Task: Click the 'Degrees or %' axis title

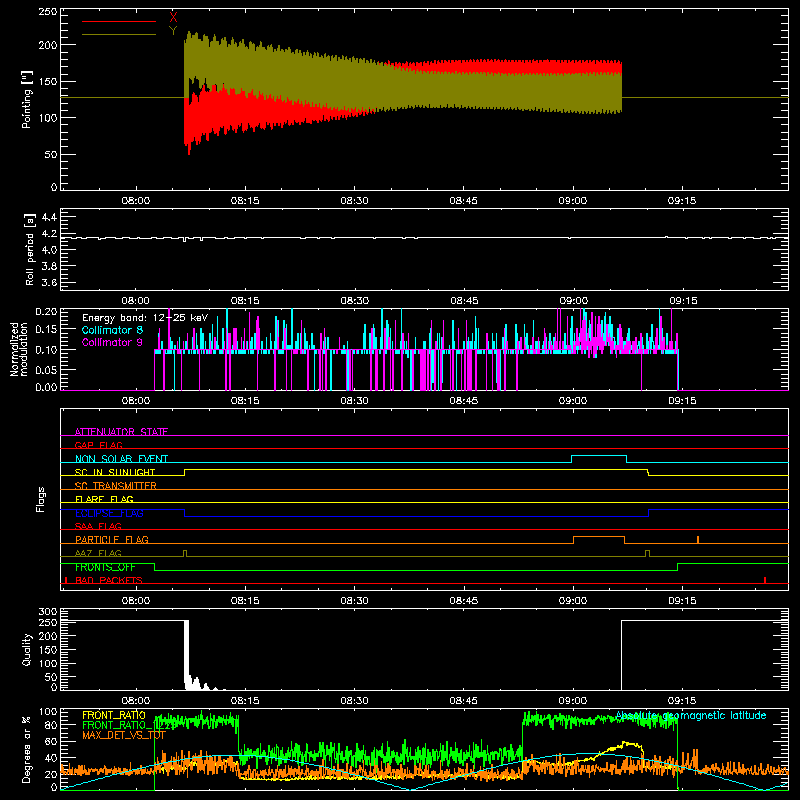Action: 27,749
